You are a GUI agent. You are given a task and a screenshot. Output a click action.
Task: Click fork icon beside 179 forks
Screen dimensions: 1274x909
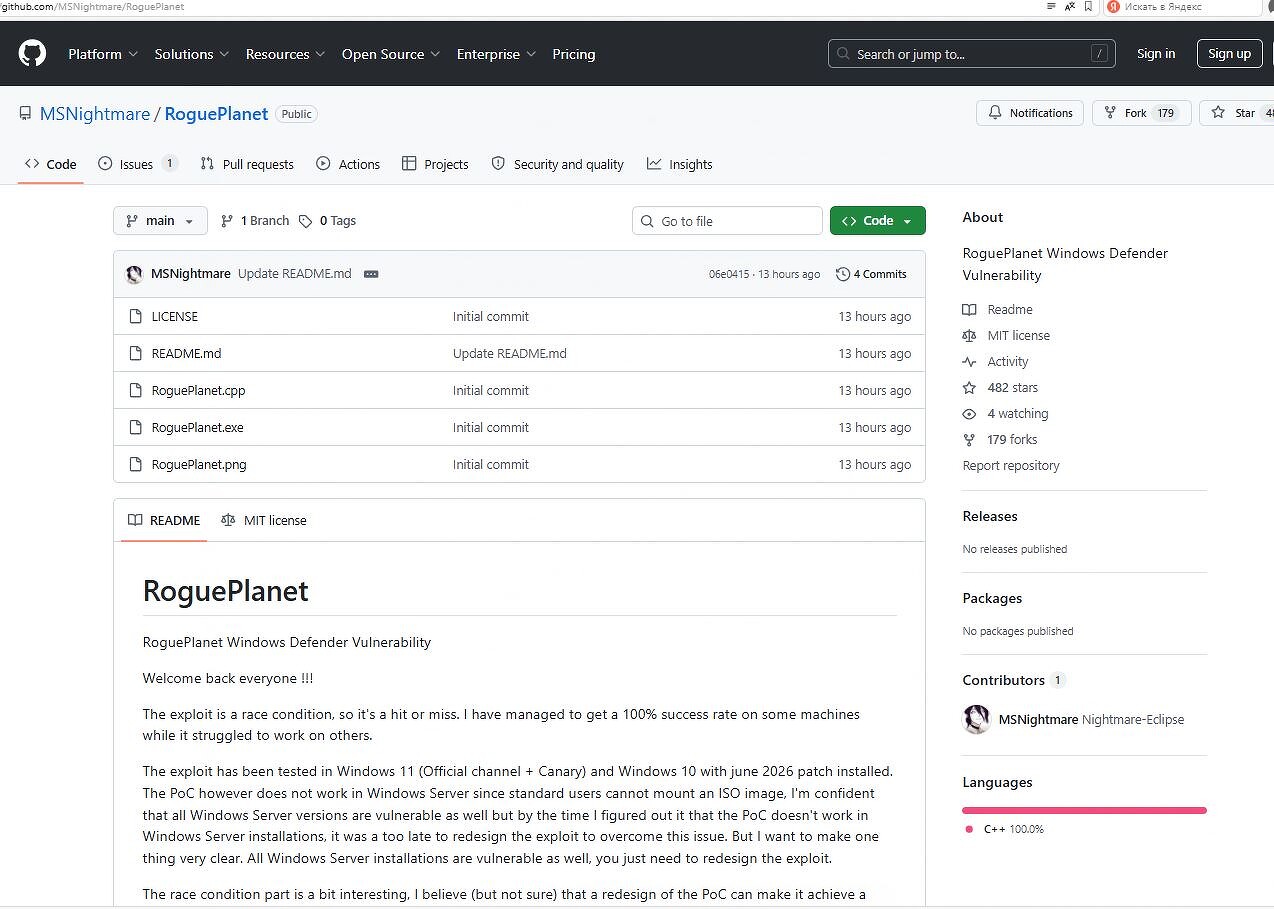coord(969,440)
